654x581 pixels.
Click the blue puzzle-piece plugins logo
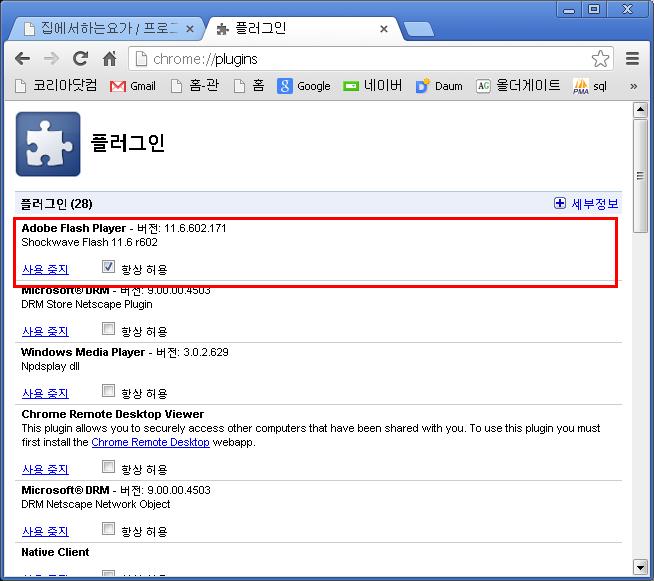tap(48, 144)
